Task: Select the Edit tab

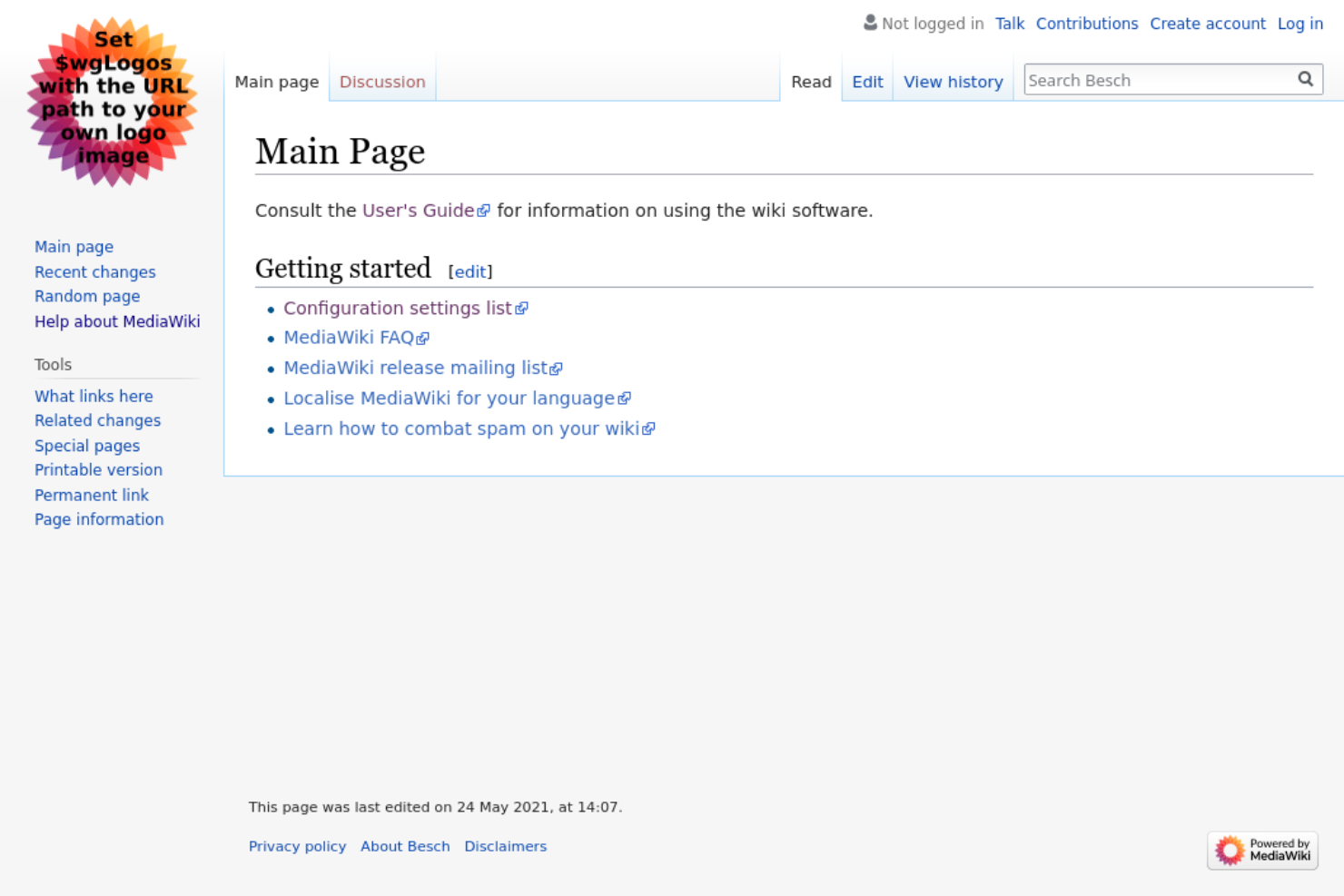Action: pyautogui.click(x=867, y=82)
